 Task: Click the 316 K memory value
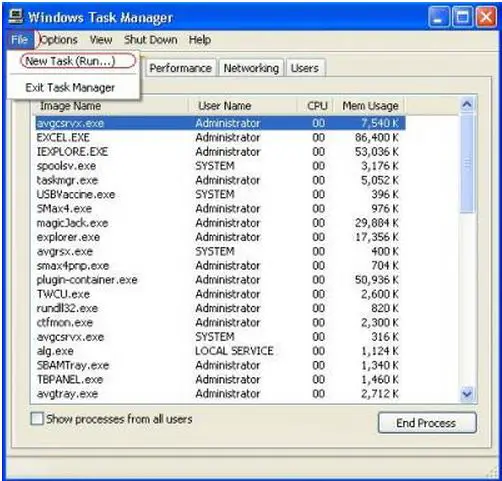[x=385, y=337]
